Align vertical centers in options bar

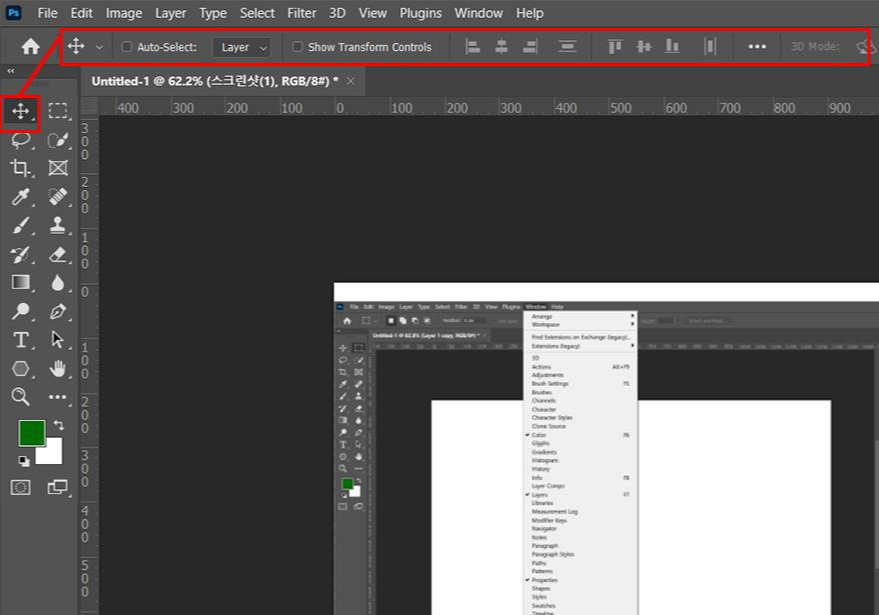tap(644, 47)
